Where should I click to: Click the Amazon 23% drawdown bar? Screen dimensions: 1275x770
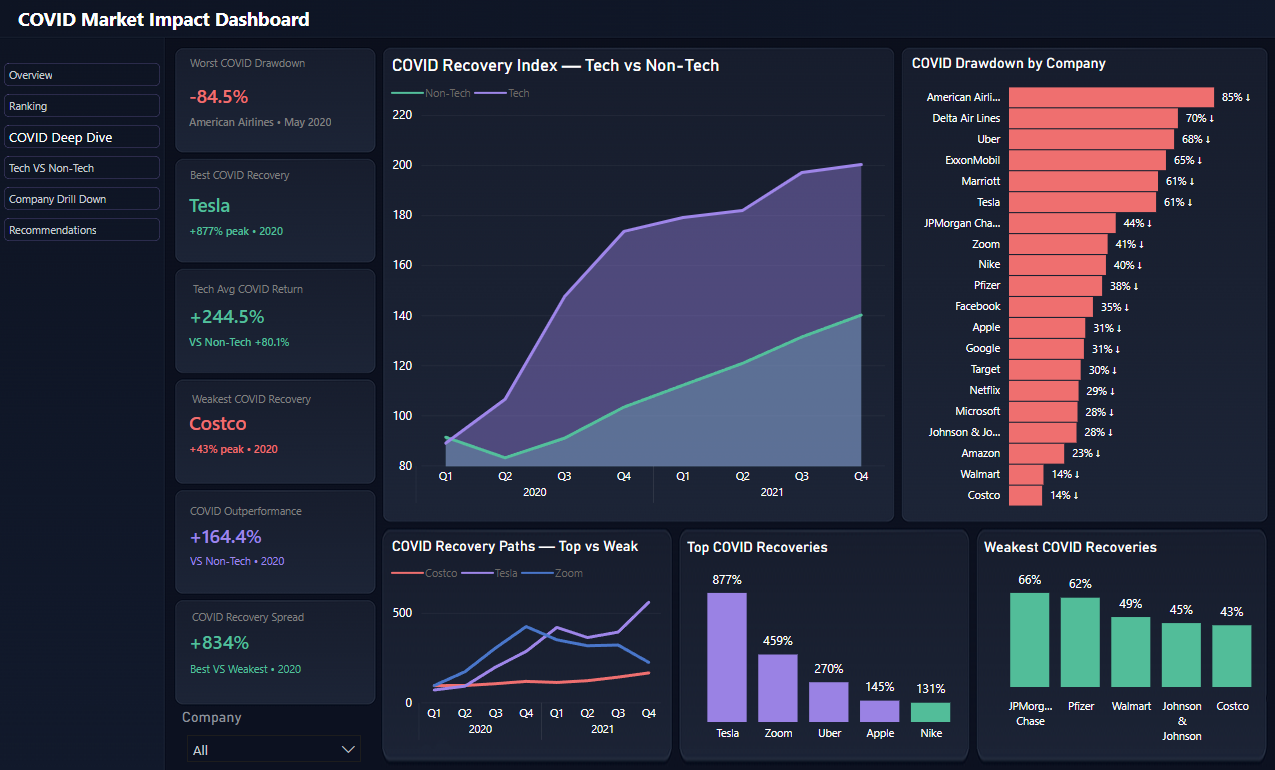click(x=1037, y=454)
